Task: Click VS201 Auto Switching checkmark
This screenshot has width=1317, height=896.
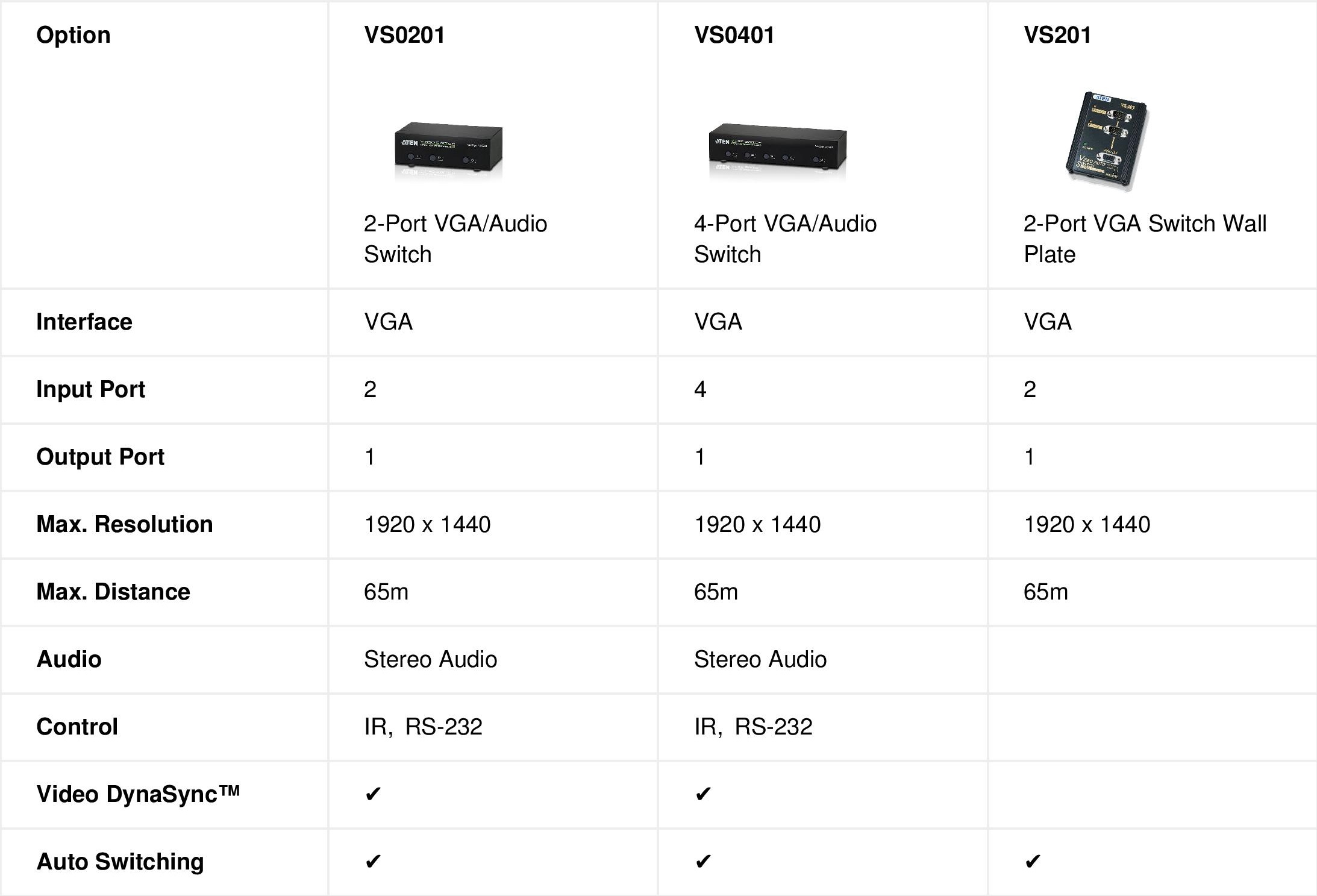Action: click(x=1032, y=862)
